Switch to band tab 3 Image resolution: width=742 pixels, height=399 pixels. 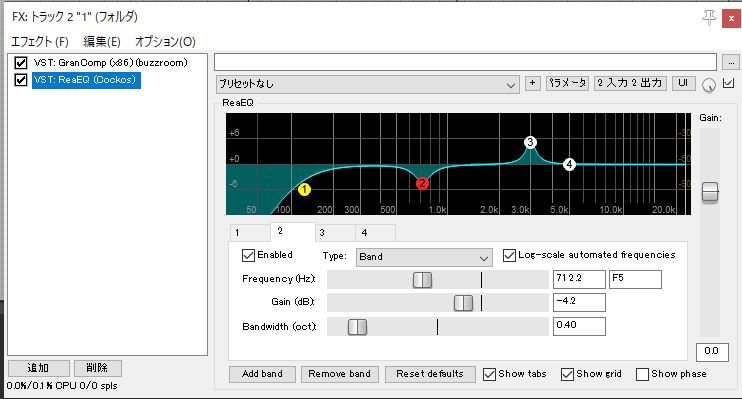335,232
